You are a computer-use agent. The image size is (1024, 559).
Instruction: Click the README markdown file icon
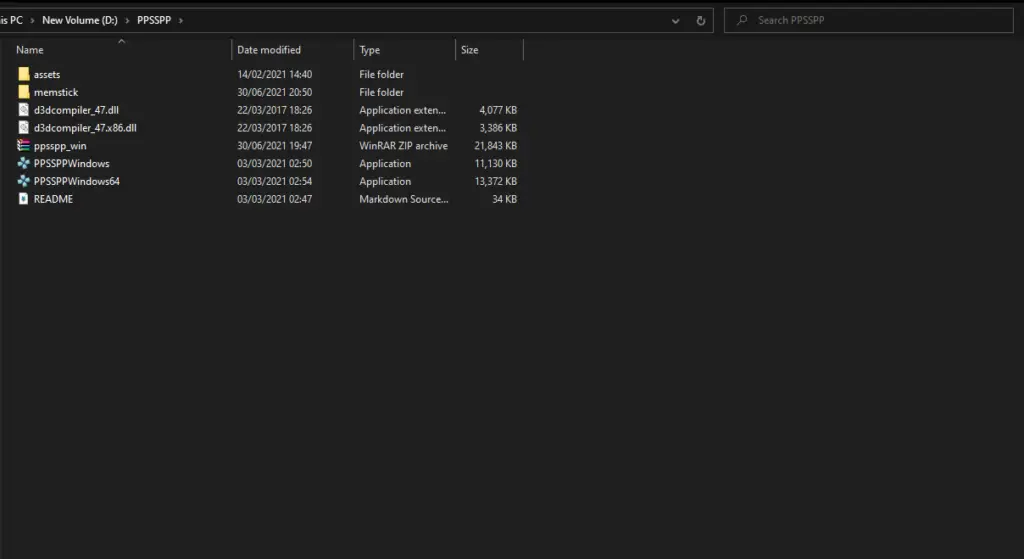coord(24,199)
